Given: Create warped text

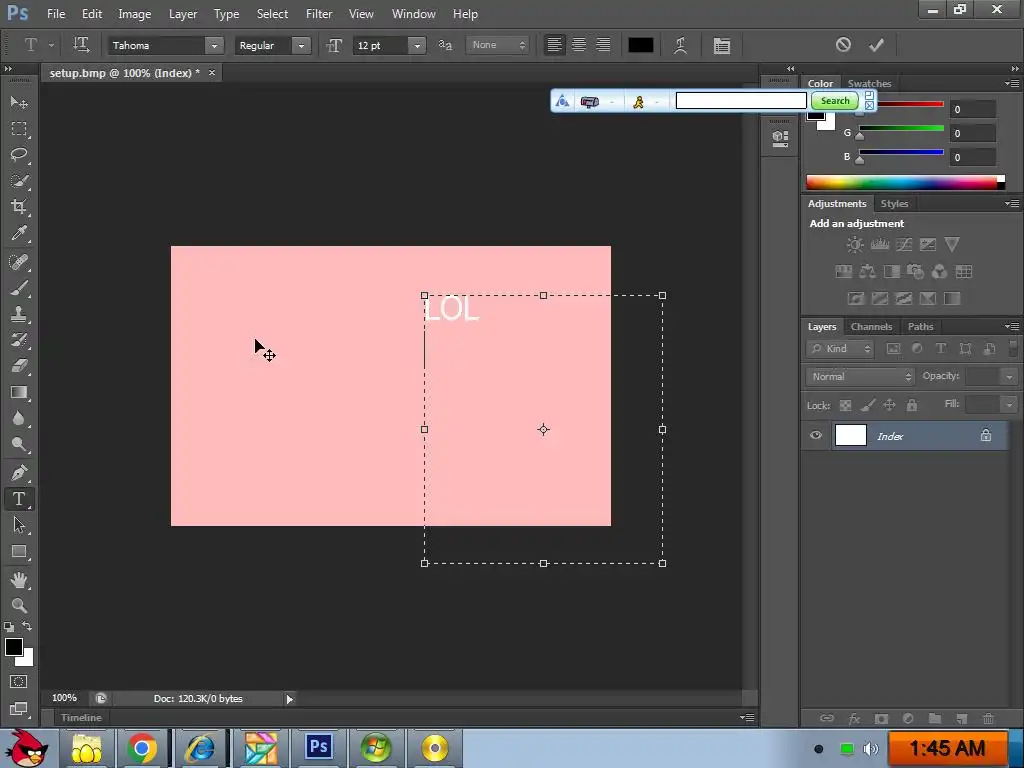Looking at the screenshot, I should (x=680, y=45).
